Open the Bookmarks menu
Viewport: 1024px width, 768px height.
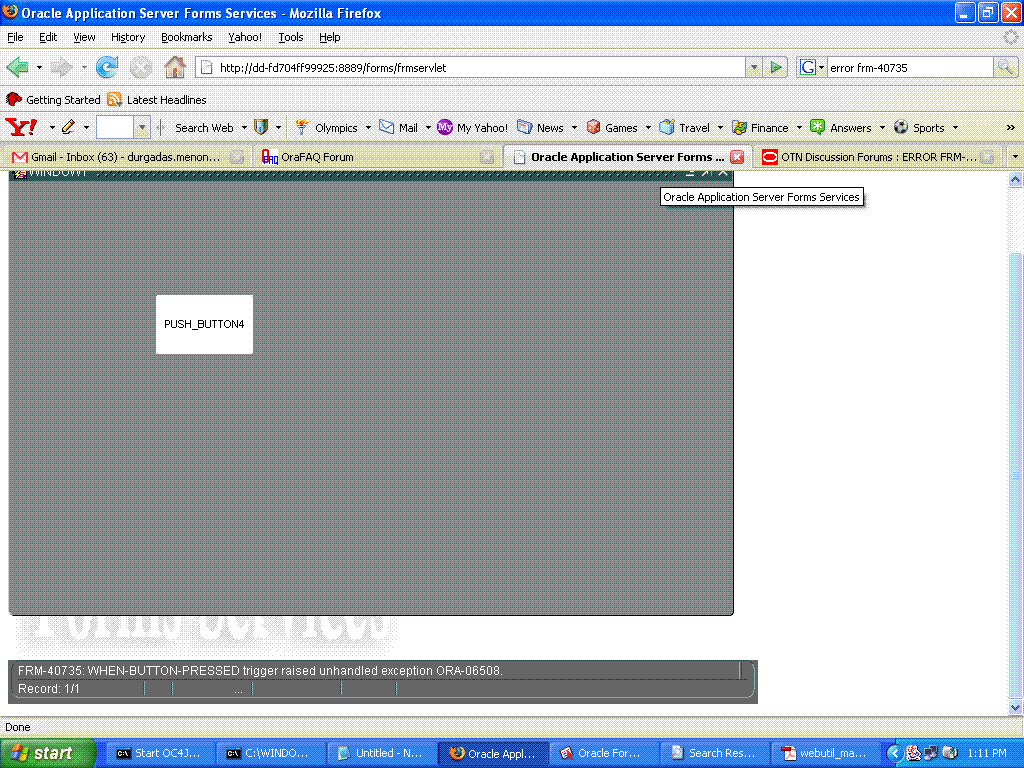tap(186, 37)
